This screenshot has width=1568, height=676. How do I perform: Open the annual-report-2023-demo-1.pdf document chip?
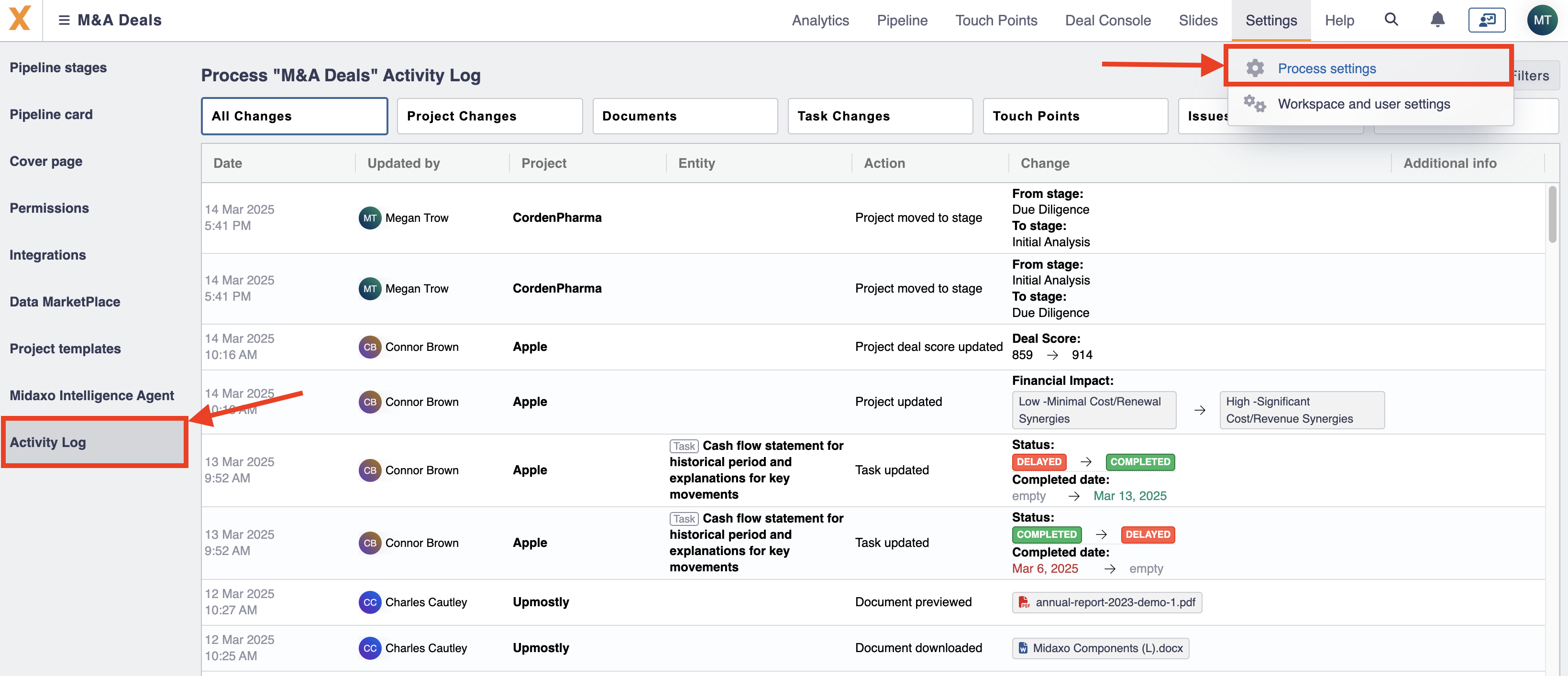coord(1106,602)
